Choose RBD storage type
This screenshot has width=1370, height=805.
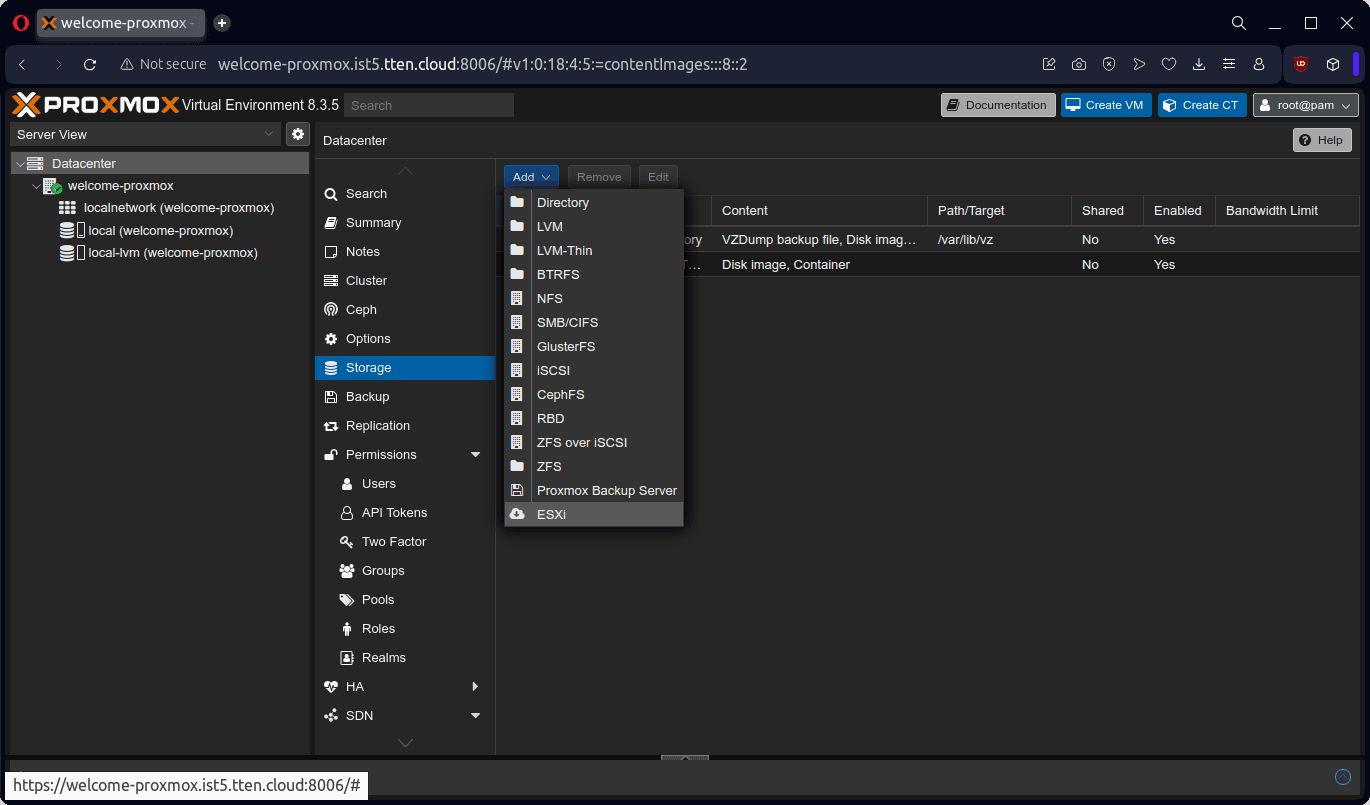tap(594, 418)
